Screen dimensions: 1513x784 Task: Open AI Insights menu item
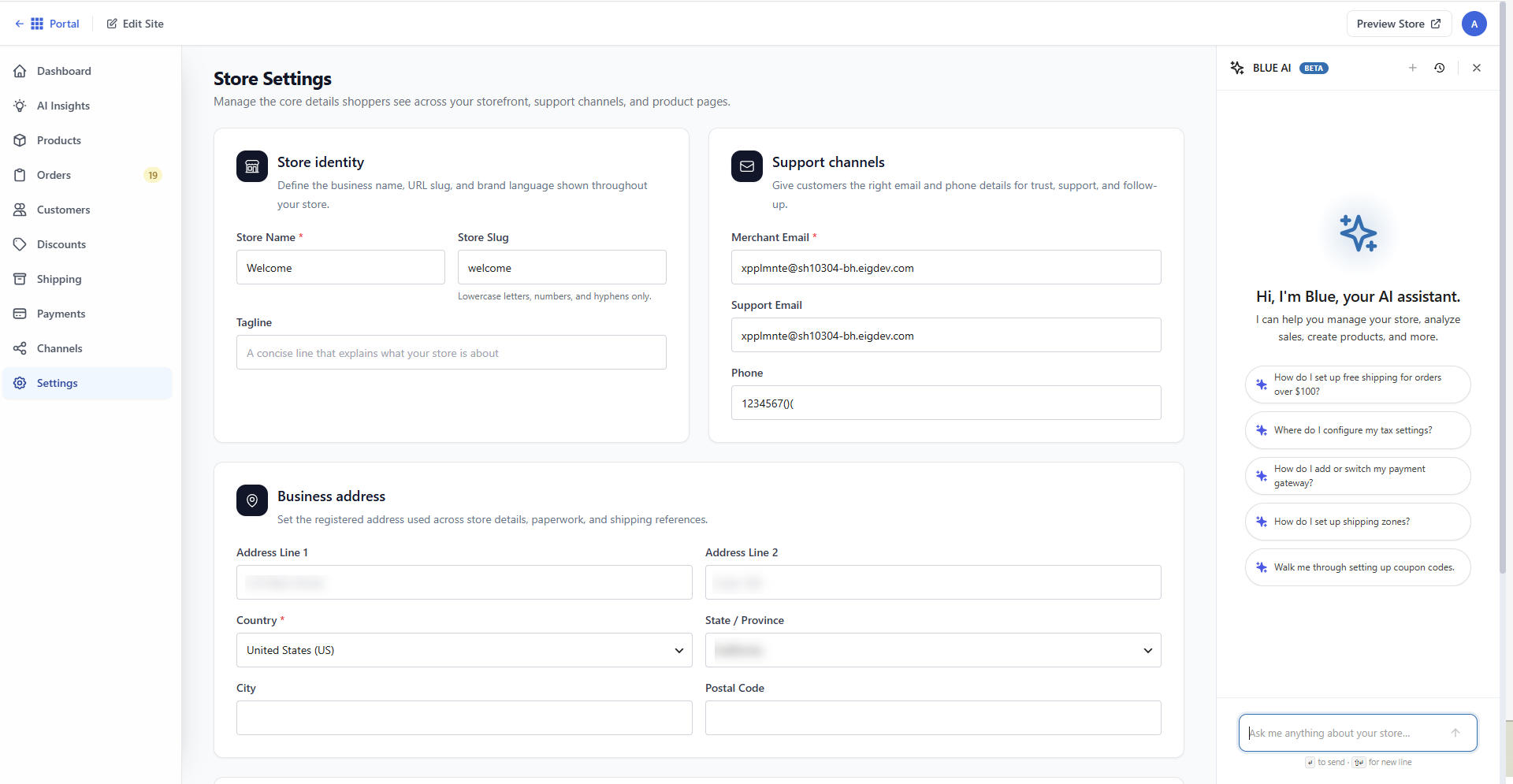[x=87, y=106]
